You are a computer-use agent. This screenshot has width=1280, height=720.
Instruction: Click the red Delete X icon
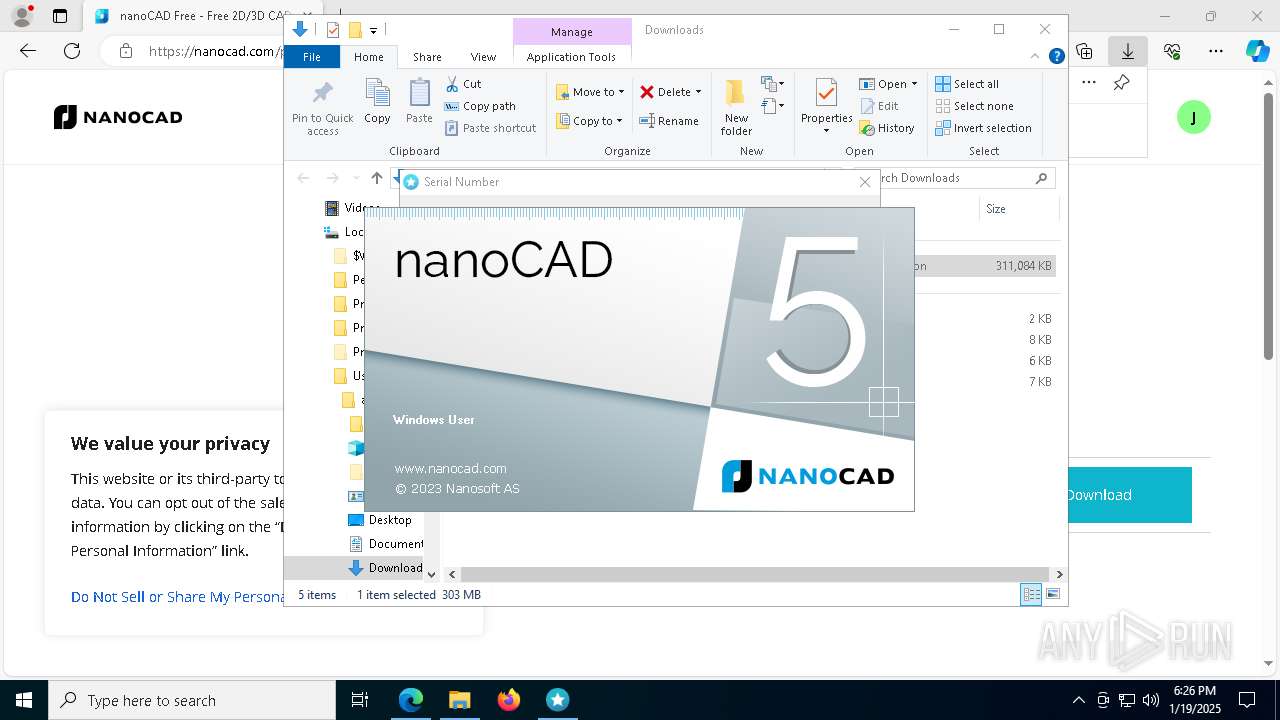tap(647, 92)
